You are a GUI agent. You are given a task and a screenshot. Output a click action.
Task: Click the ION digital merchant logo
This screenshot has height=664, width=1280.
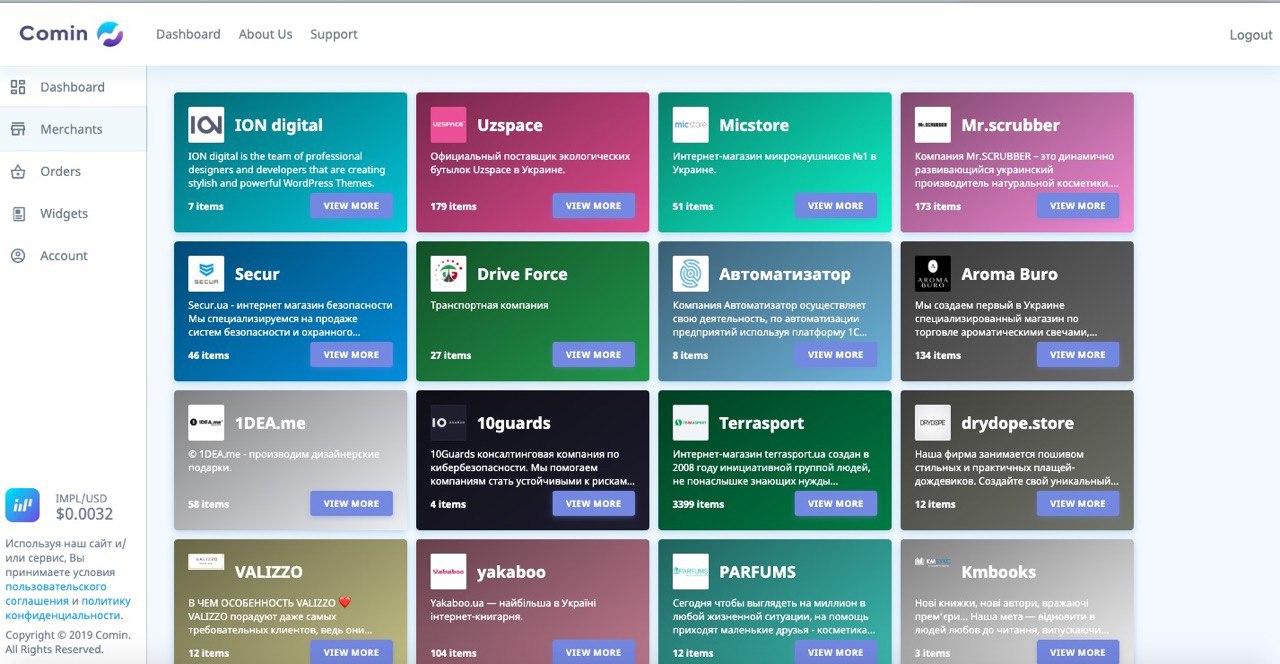(206, 125)
